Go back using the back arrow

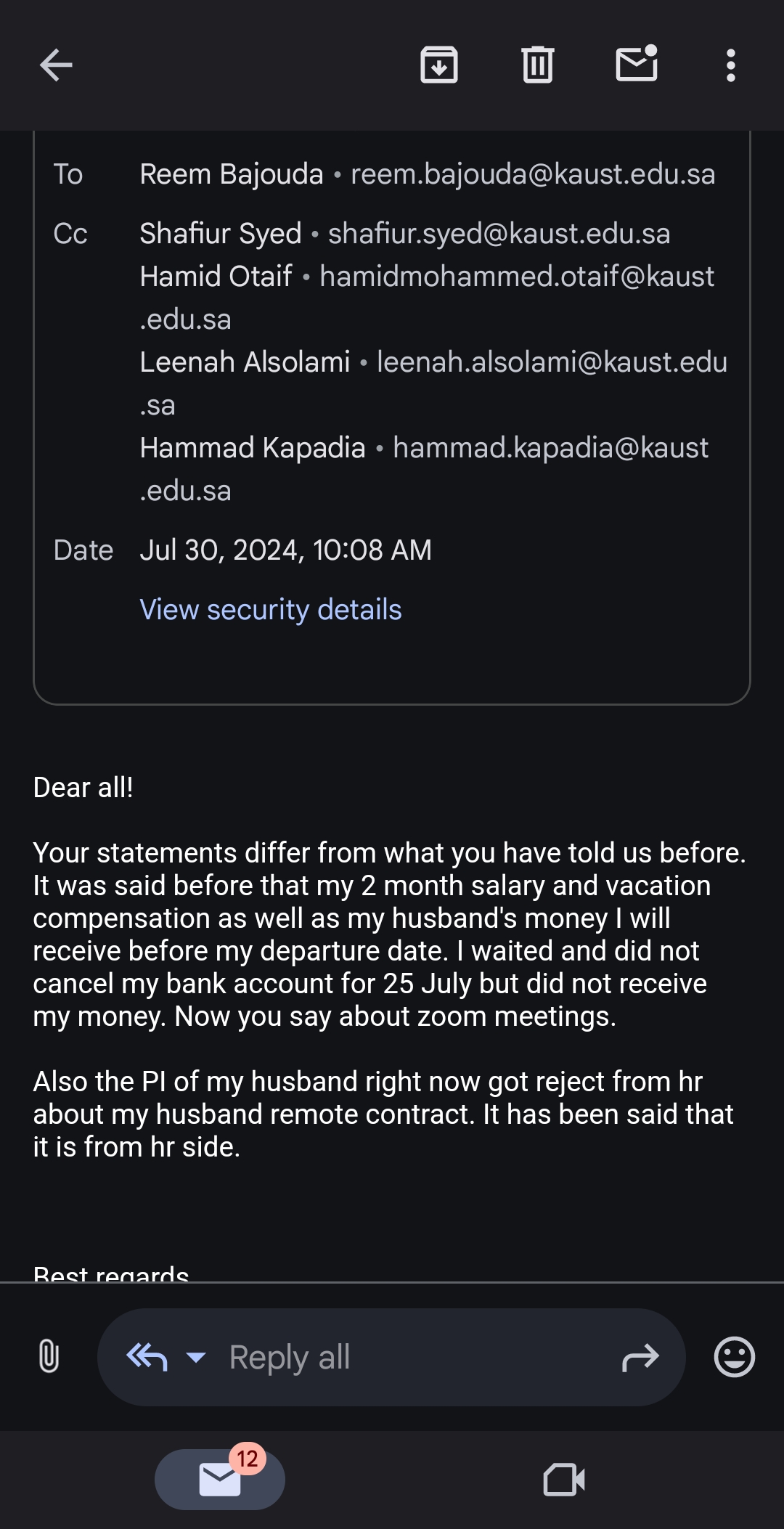[56, 65]
